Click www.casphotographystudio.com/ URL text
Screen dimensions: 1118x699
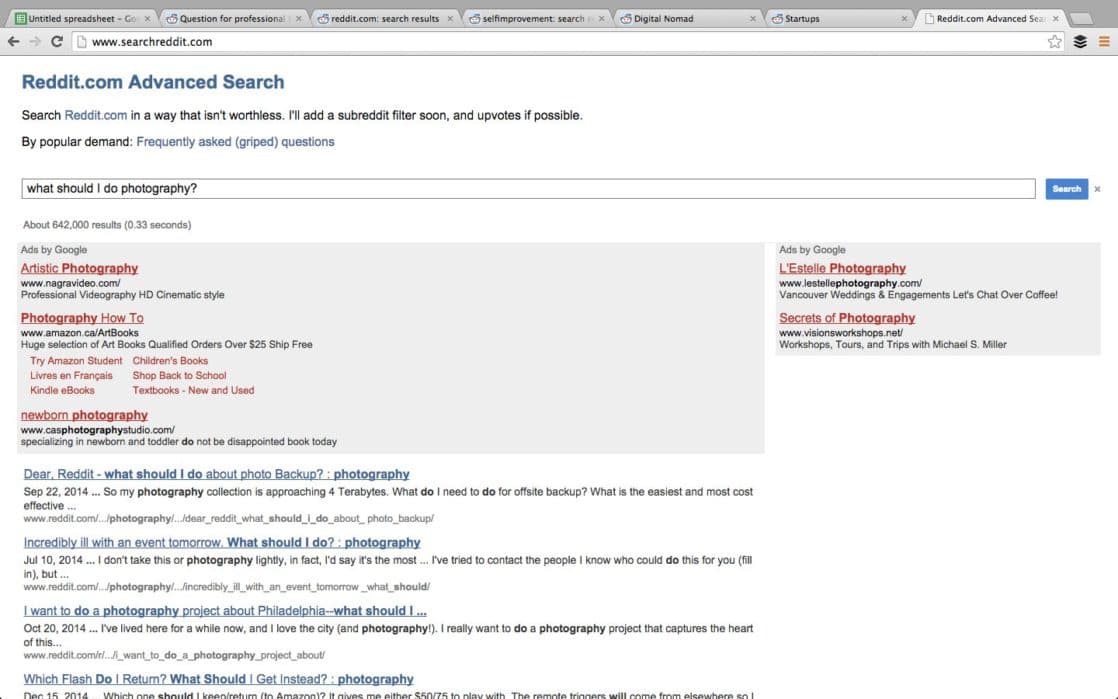(98, 430)
